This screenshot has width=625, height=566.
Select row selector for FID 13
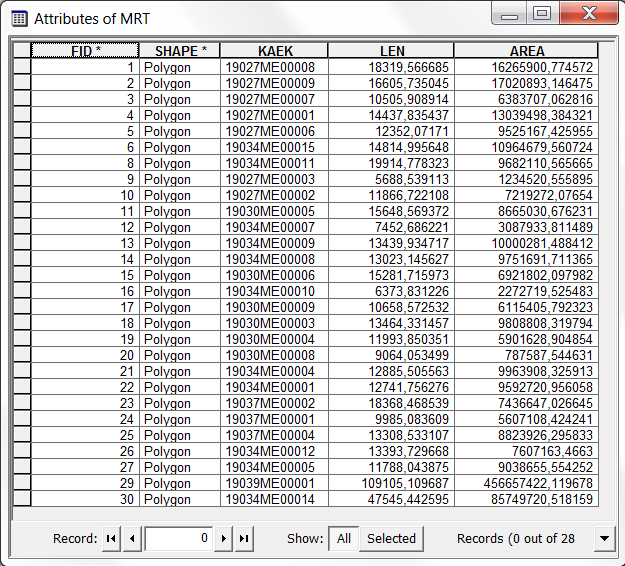click(x=22, y=243)
